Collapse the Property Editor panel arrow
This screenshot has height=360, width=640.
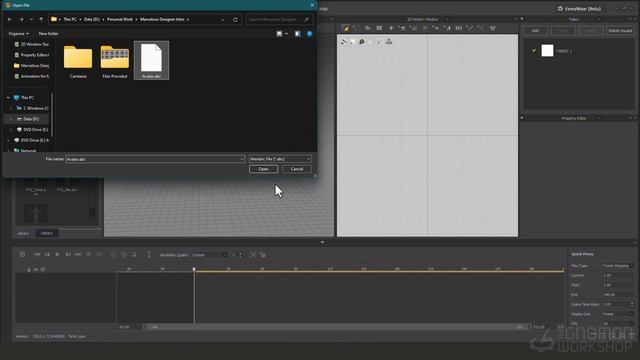point(522,118)
